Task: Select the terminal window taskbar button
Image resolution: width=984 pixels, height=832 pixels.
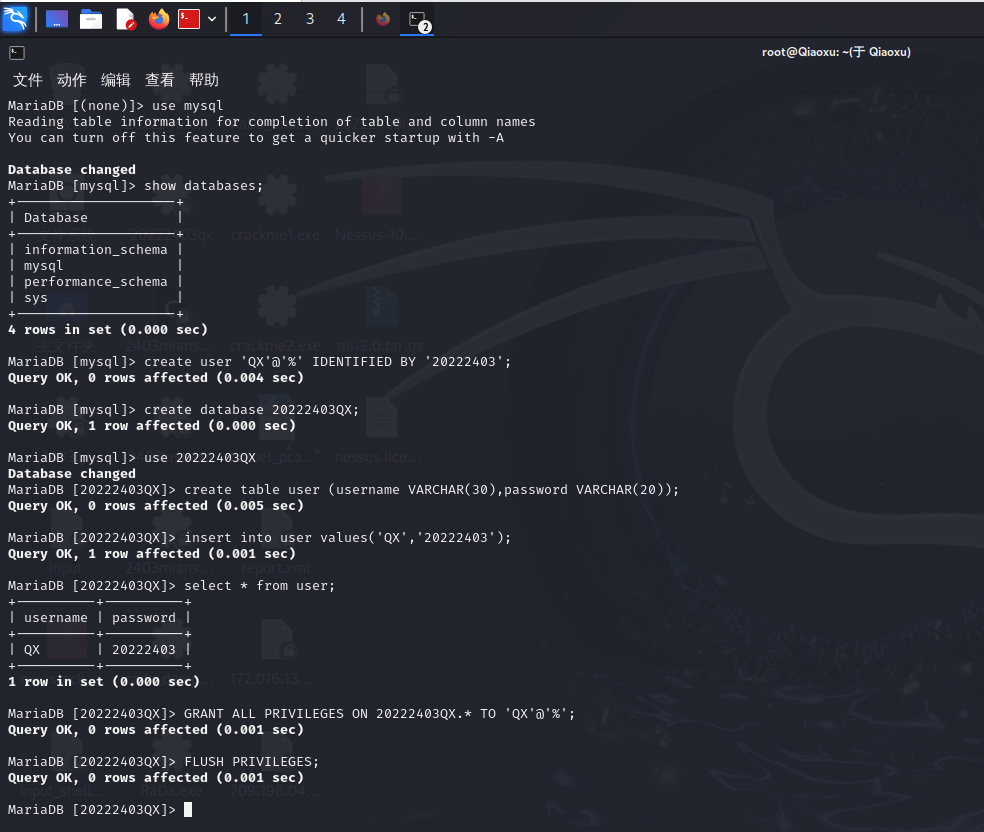Action: coord(417,20)
